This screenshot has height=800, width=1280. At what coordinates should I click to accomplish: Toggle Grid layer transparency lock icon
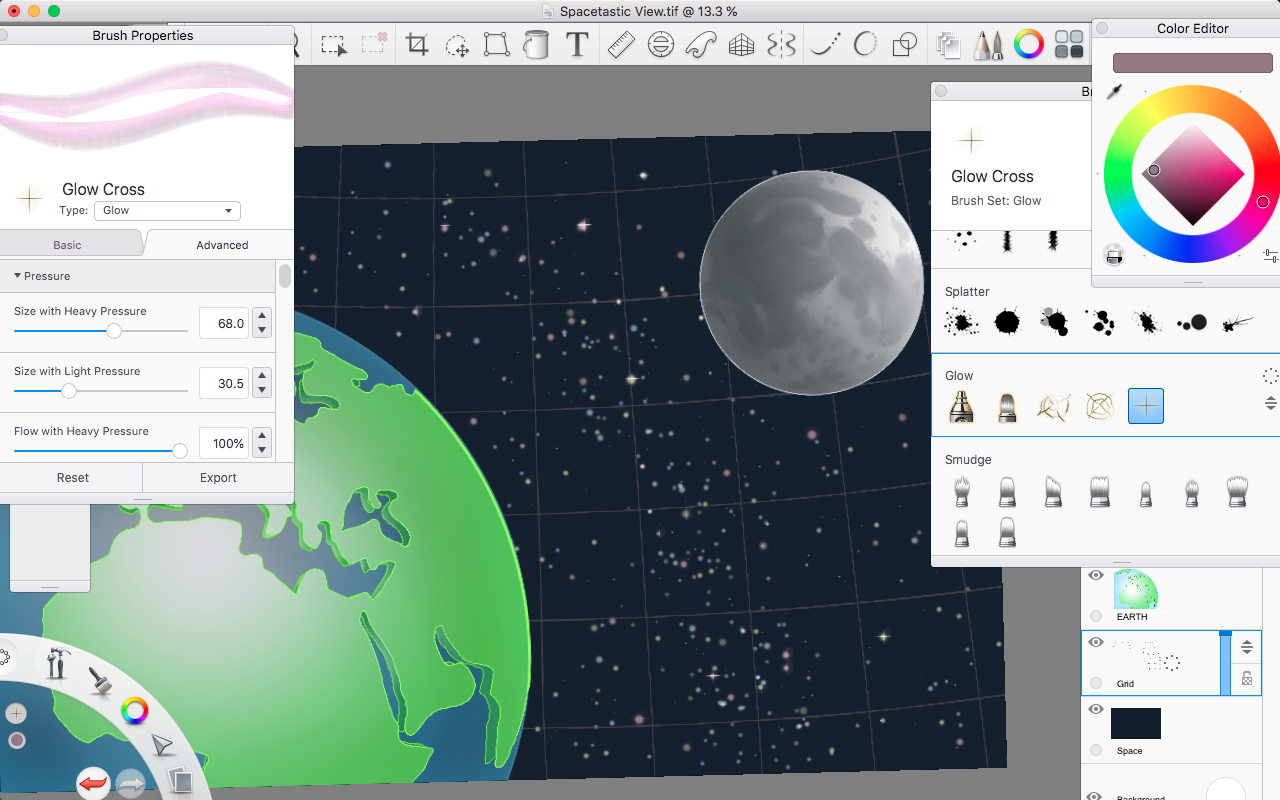click(1247, 678)
